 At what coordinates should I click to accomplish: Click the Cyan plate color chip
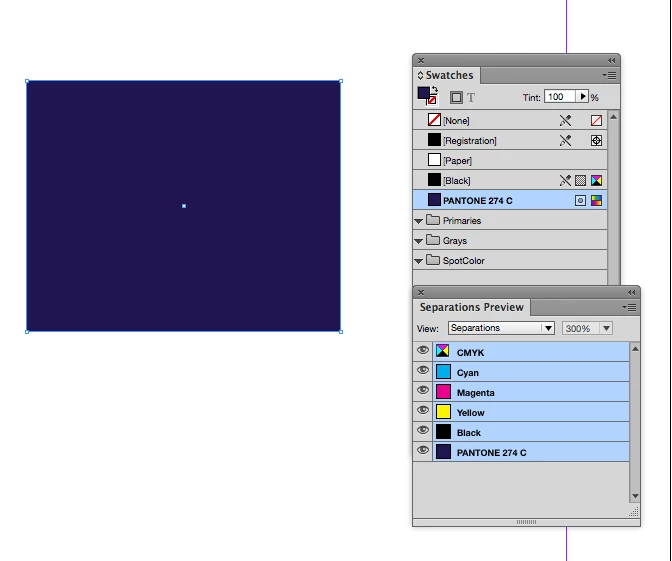pos(443,372)
